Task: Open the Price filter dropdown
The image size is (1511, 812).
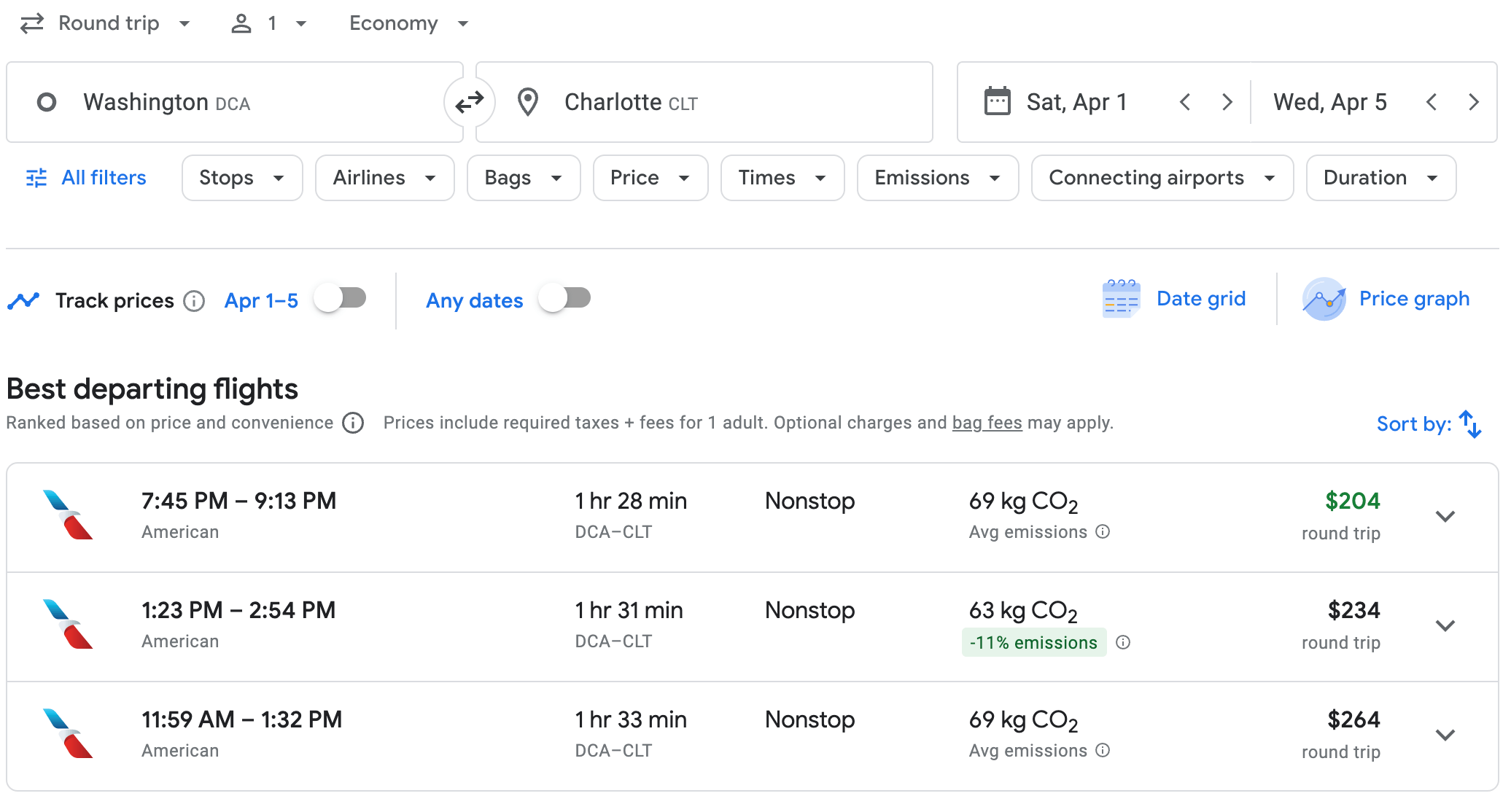Action: click(x=650, y=178)
